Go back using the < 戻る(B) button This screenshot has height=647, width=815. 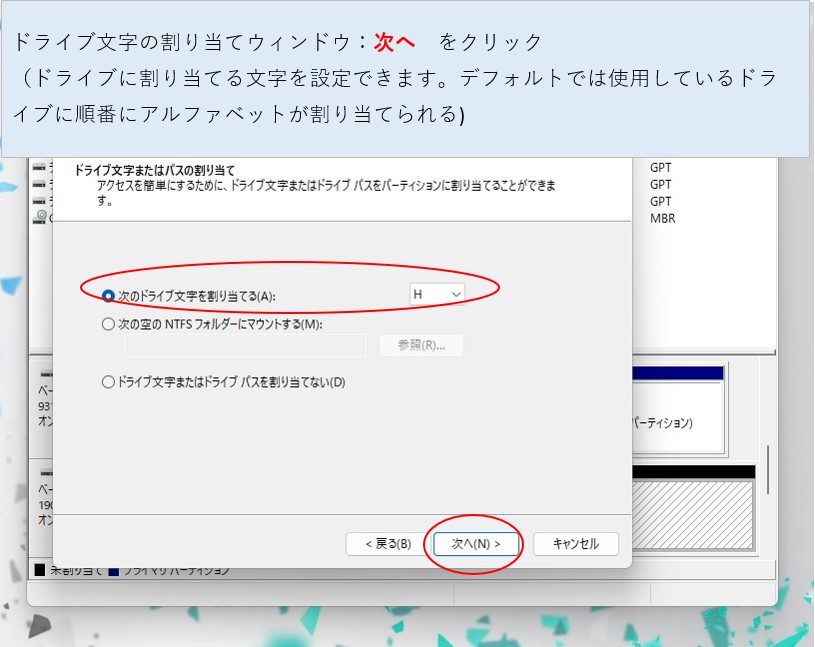click(x=380, y=544)
